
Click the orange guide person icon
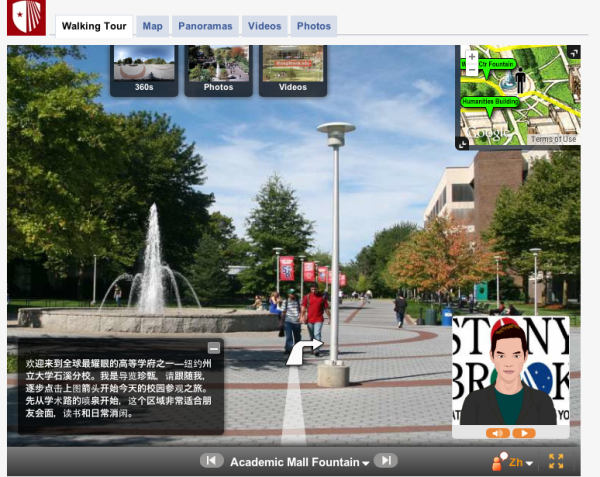(499, 461)
